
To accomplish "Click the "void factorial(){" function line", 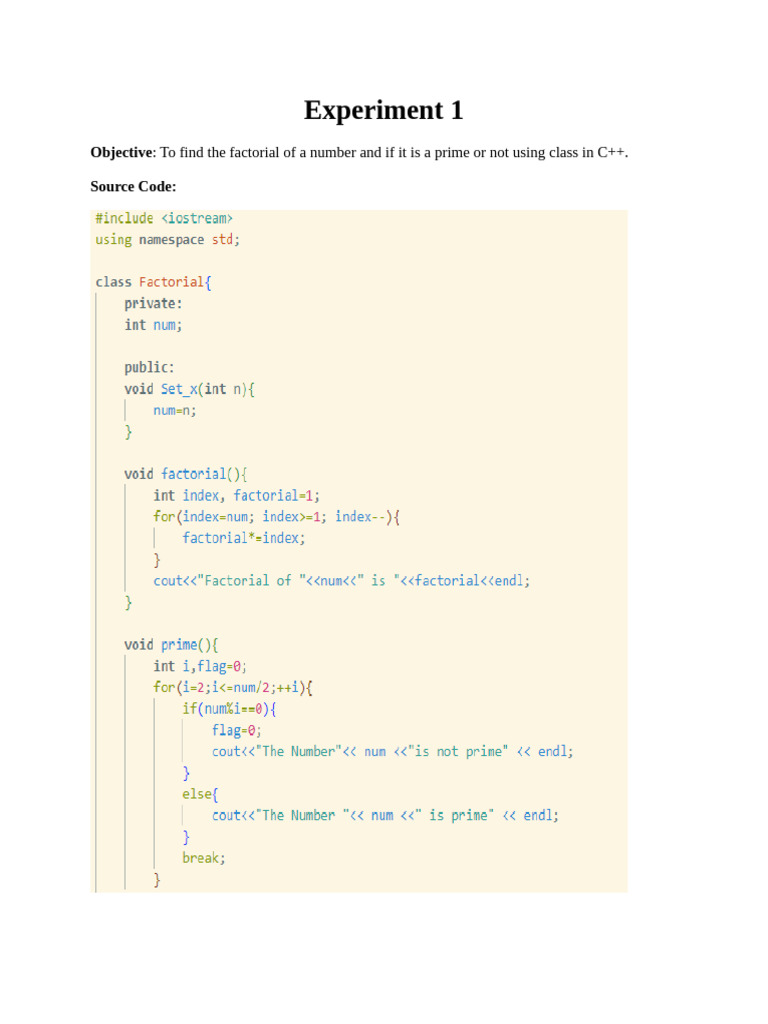I will 185,474.
